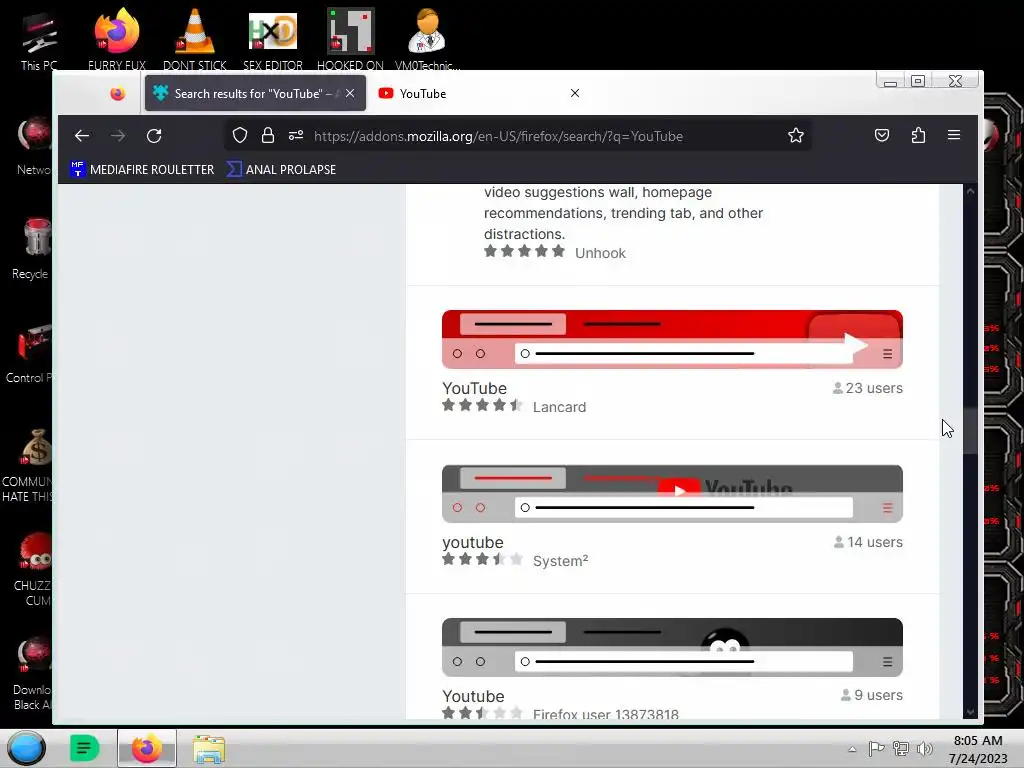This screenshot has height=768, width=1024.
Task: Open the YouTube add-on by Lancard
Action: [x=474, y=388]
